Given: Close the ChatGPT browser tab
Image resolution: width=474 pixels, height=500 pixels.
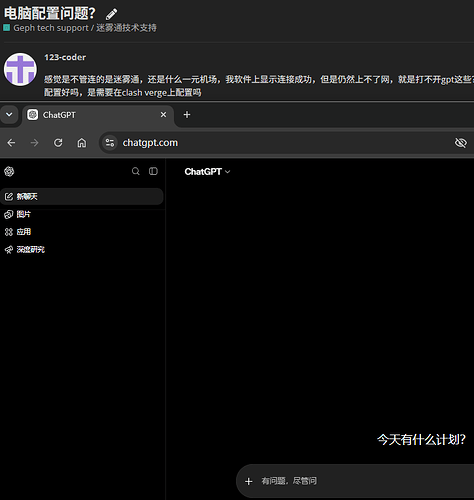Looking at the screenshot, I should tap(163, 115).
